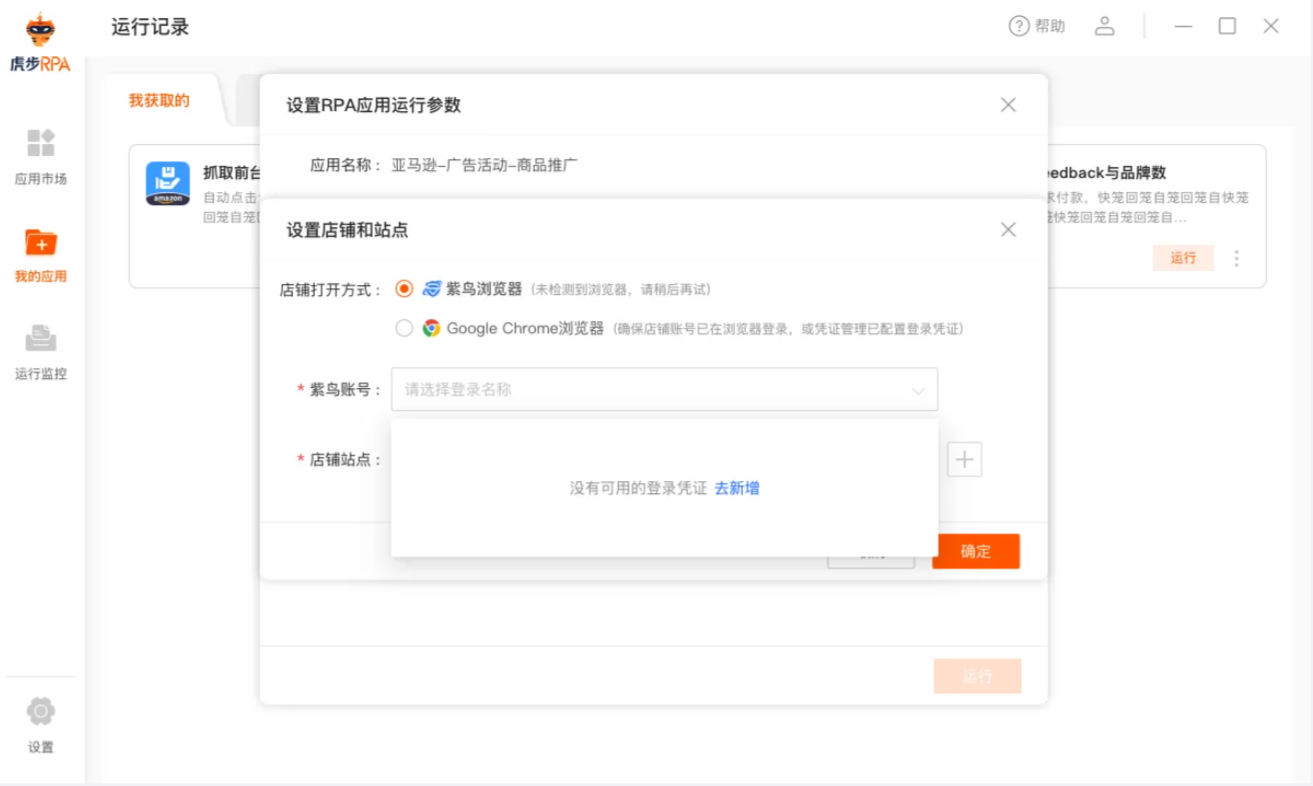Open the 应用市场 sidebar section
The image size is (1313, 786).
[x=41, y=157]
